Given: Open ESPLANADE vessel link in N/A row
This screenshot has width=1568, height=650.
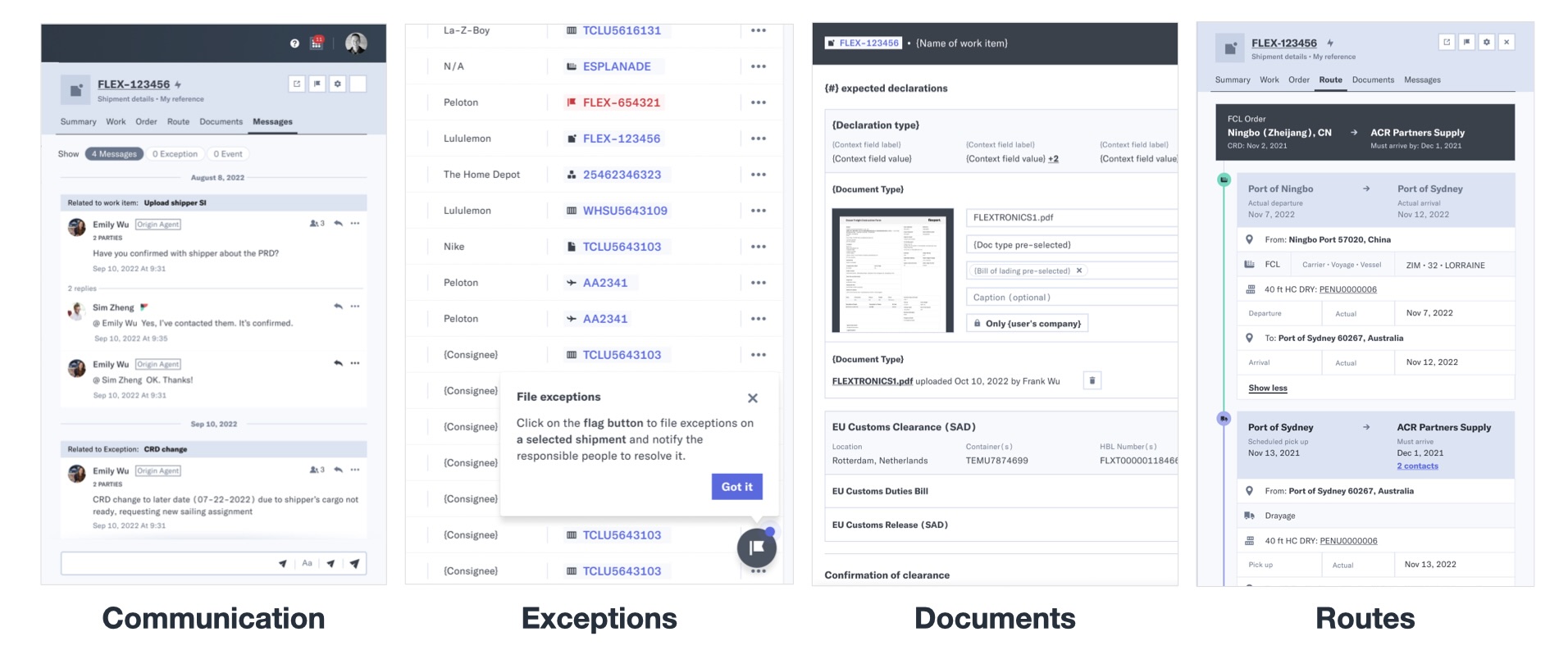Looking at the screenshot, I should click(x=617, y=66).
